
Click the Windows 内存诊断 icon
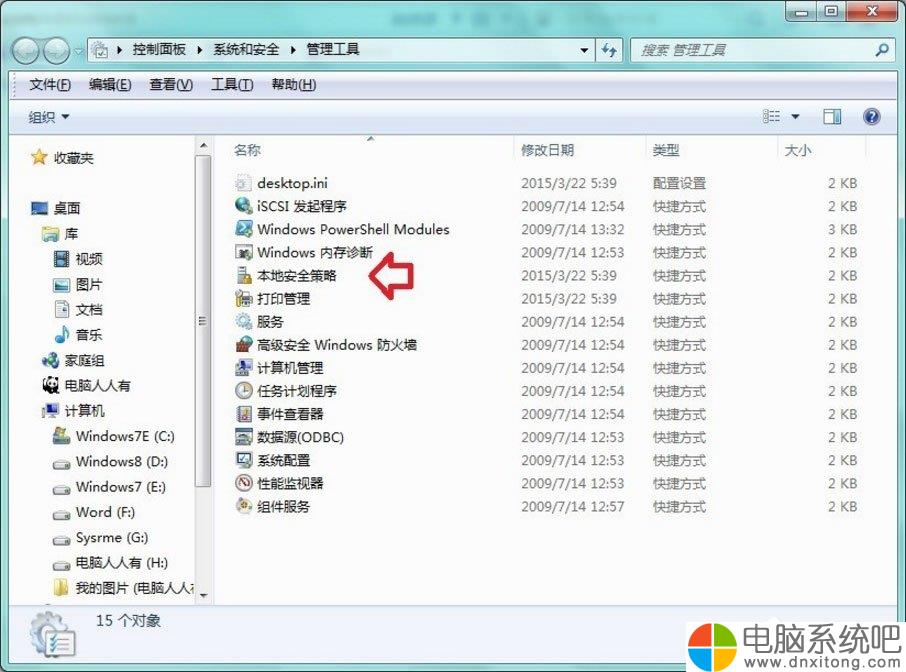point(243,252)
